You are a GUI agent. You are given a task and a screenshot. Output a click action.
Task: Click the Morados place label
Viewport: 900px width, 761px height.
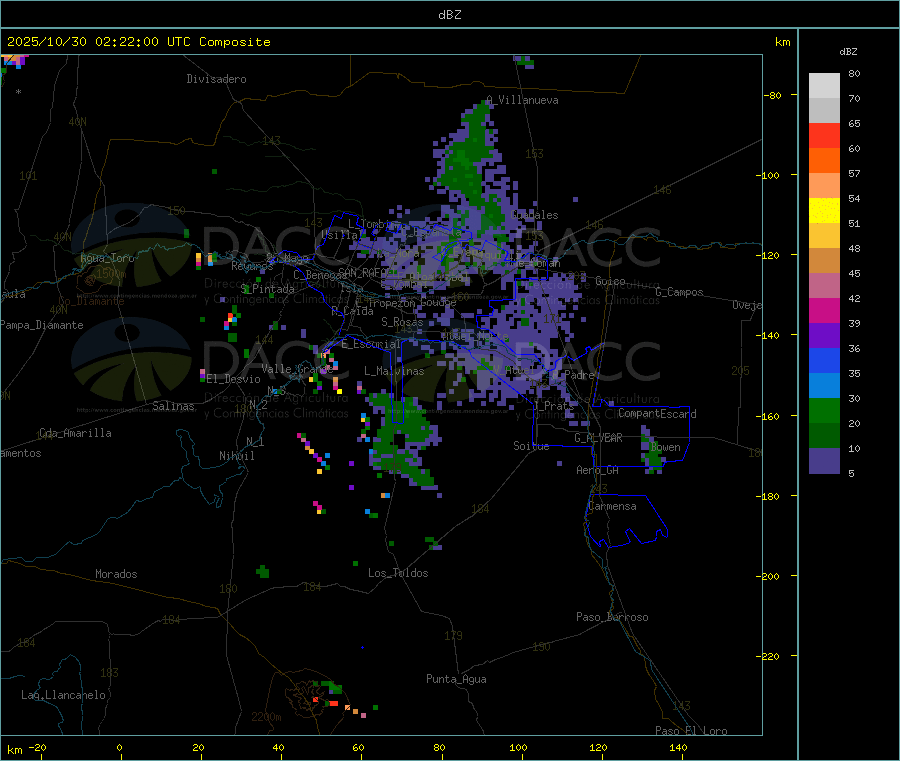(x=116, y=574)
